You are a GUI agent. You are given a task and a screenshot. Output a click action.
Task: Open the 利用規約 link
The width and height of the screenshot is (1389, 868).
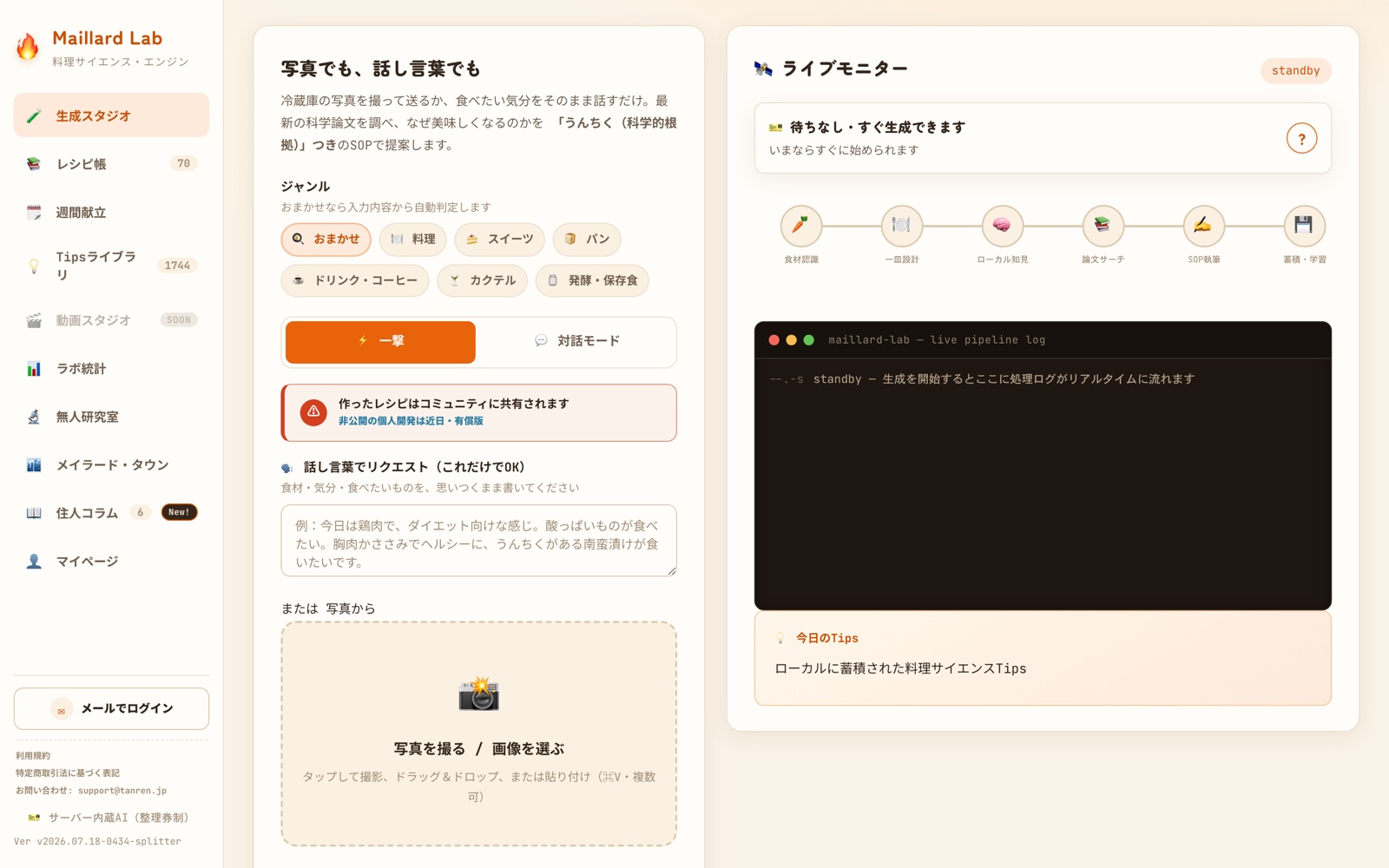click(33, 756)
